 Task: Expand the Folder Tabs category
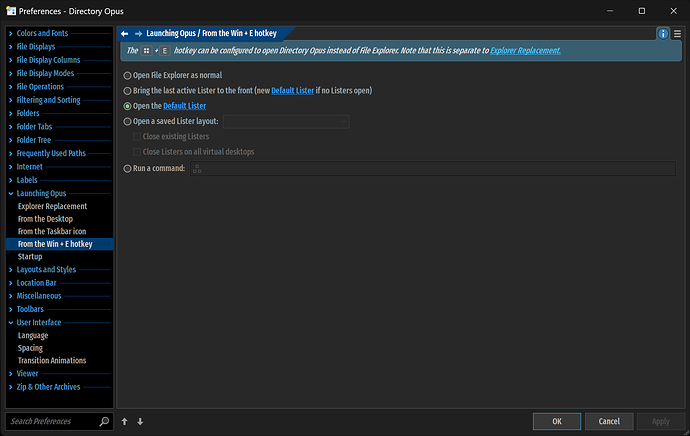click(11, 127)
